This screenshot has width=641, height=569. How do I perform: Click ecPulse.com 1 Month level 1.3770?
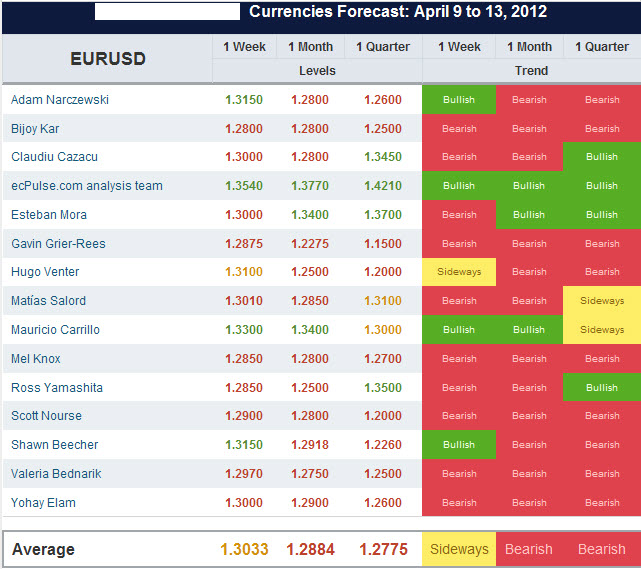310,186
